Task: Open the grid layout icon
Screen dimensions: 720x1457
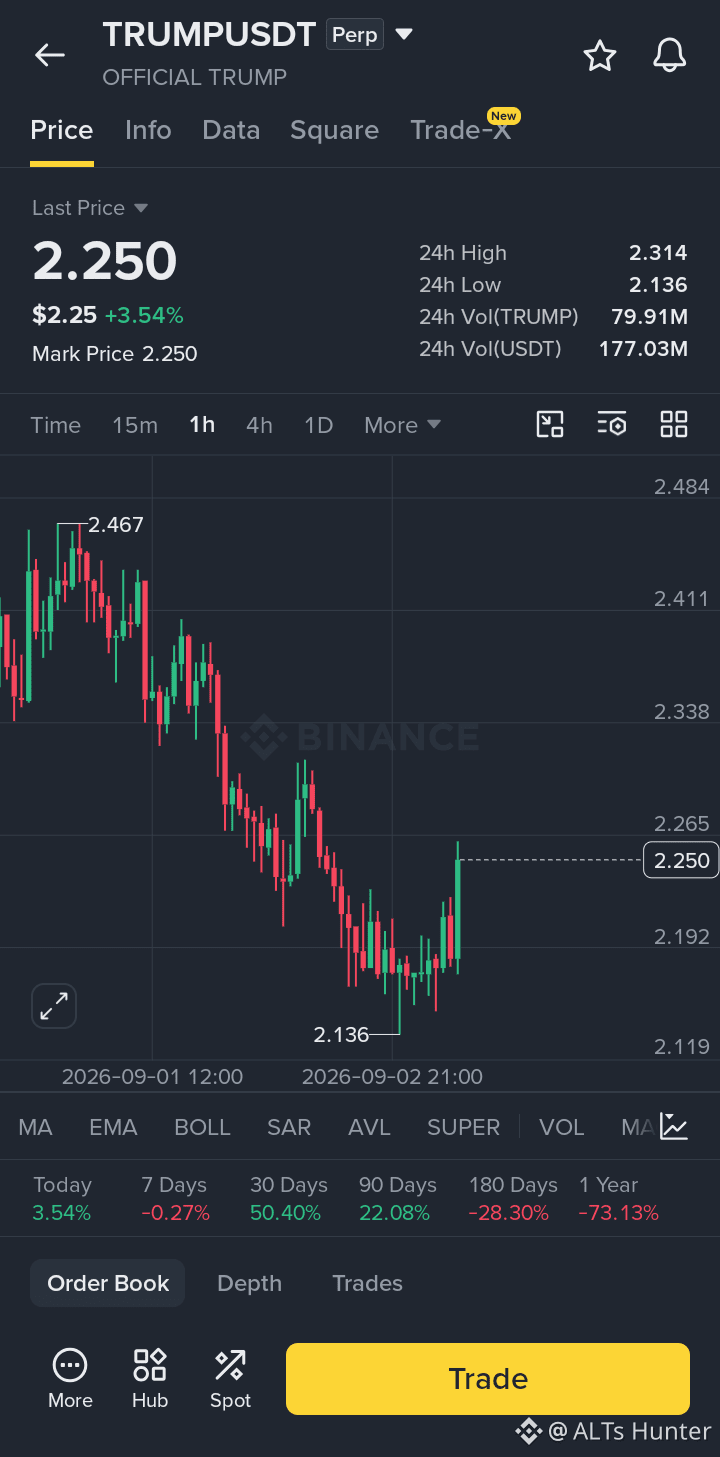Action: 674,424
